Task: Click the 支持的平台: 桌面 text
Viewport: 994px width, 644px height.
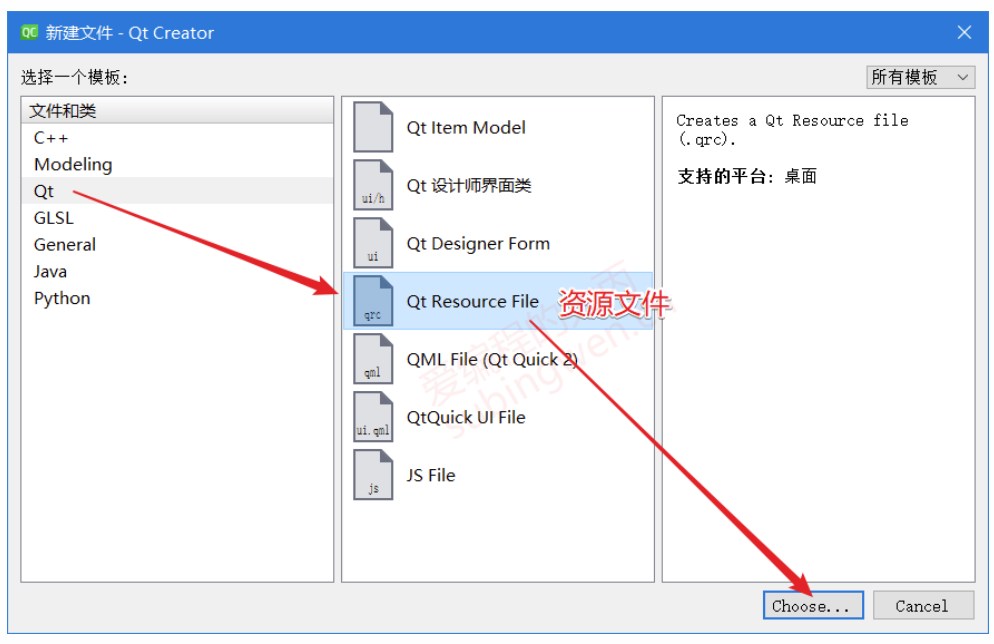Action: (x=747, y=176)
